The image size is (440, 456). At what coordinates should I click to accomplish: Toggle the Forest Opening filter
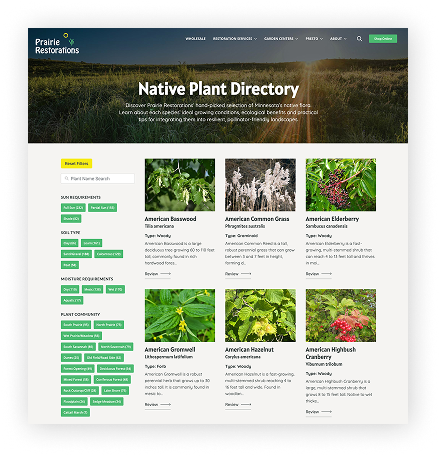coord(78,369)
